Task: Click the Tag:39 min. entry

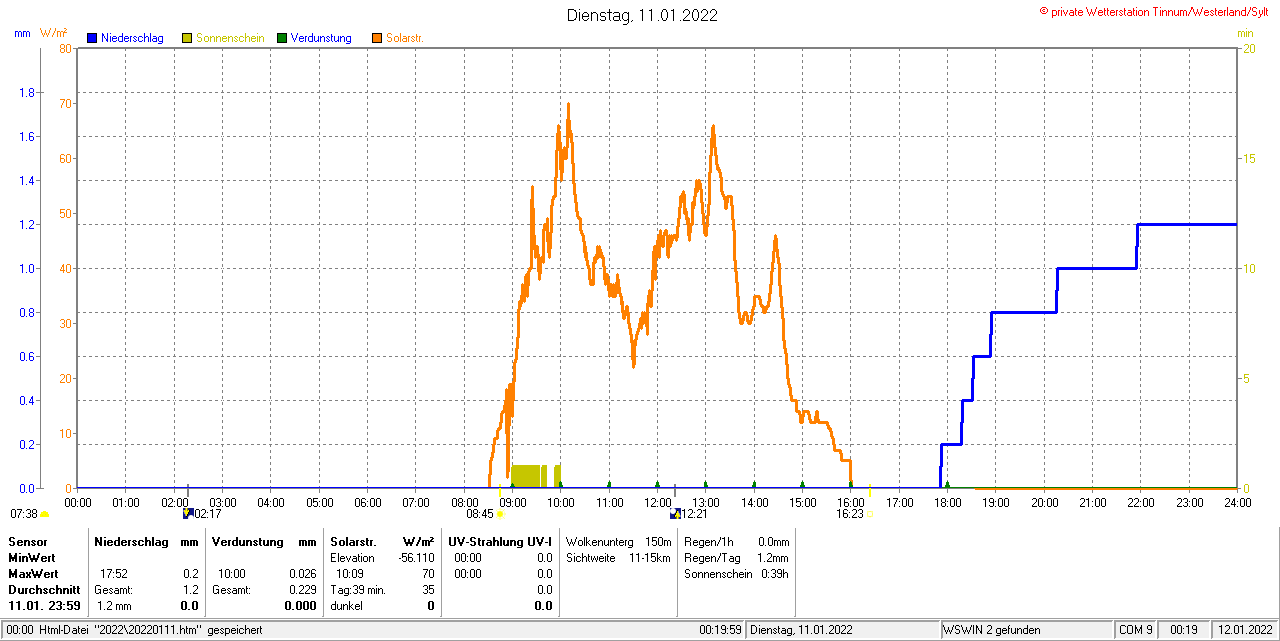Action: click(358, 589)
